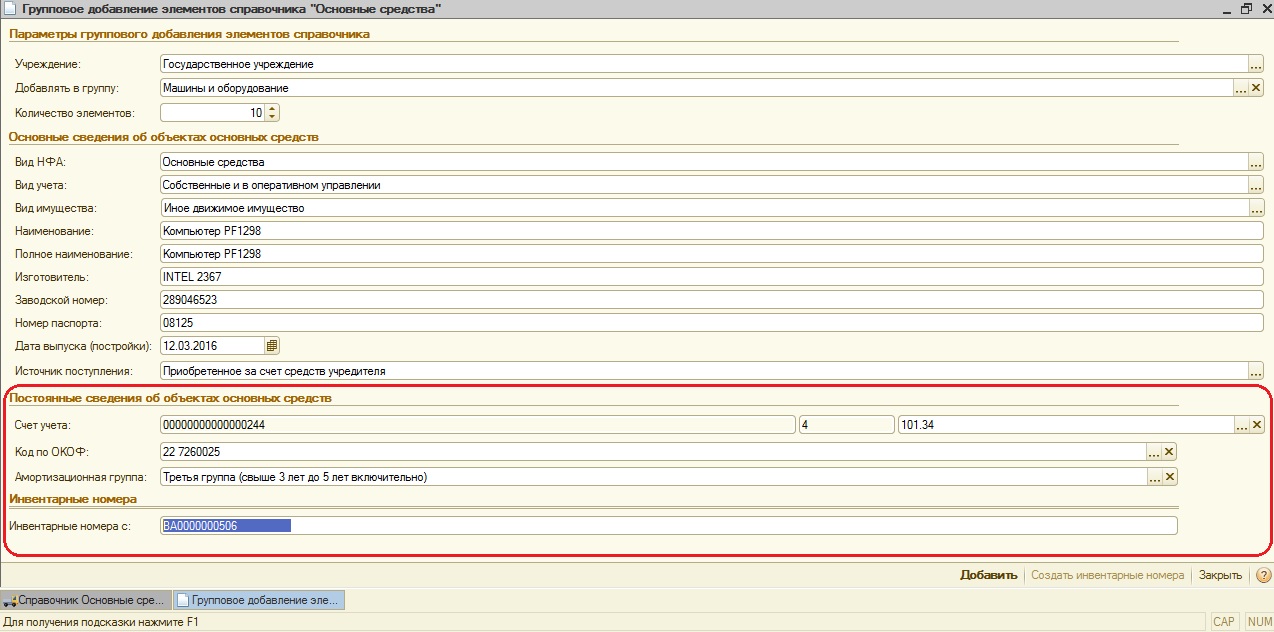Focus Номер паспорта field 08125
Screen dimensions: 1274x632
(x=711, y=323)
